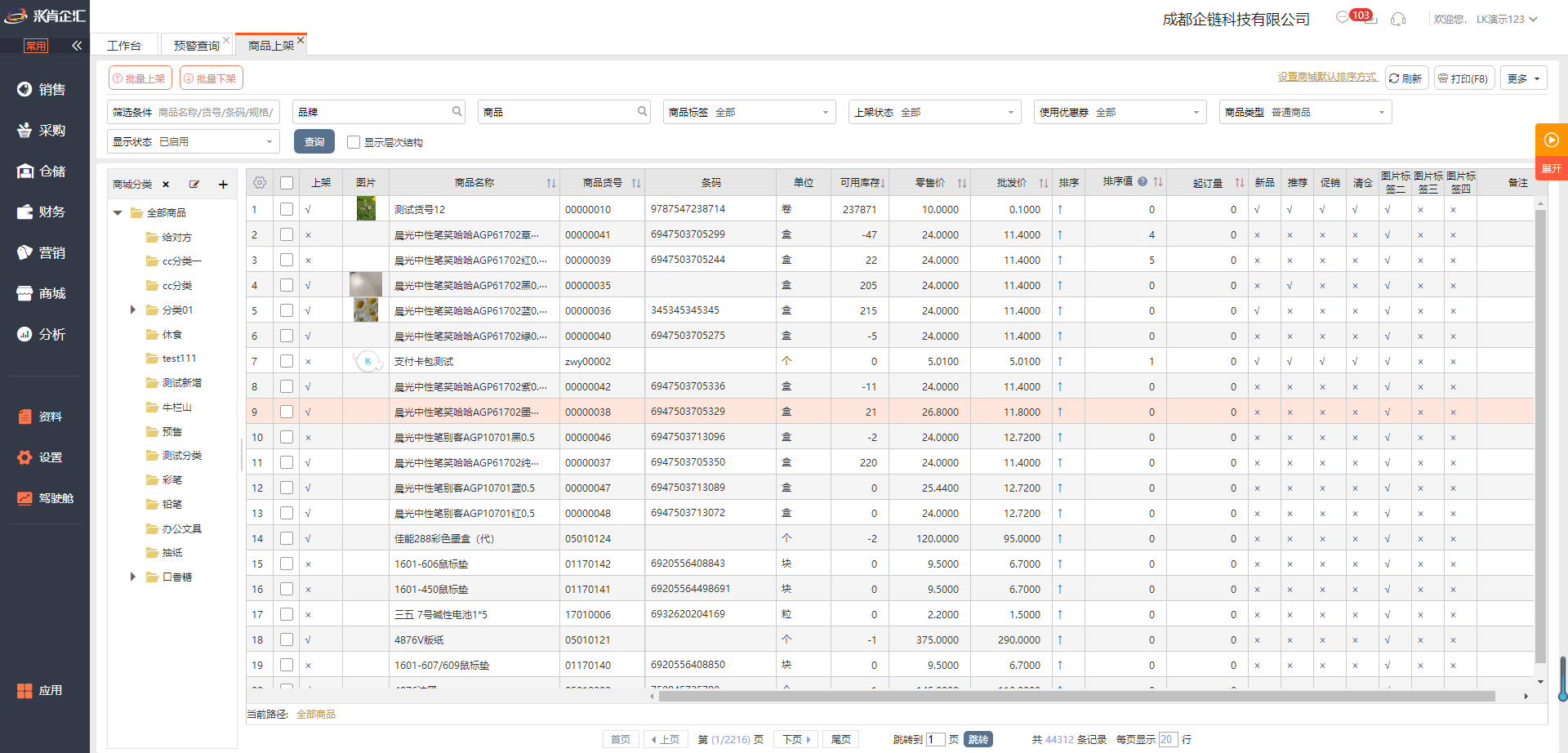Check the row checkbox for 测试货号12
Screen dimensions: 1568x753
click(x=287, y=209)
